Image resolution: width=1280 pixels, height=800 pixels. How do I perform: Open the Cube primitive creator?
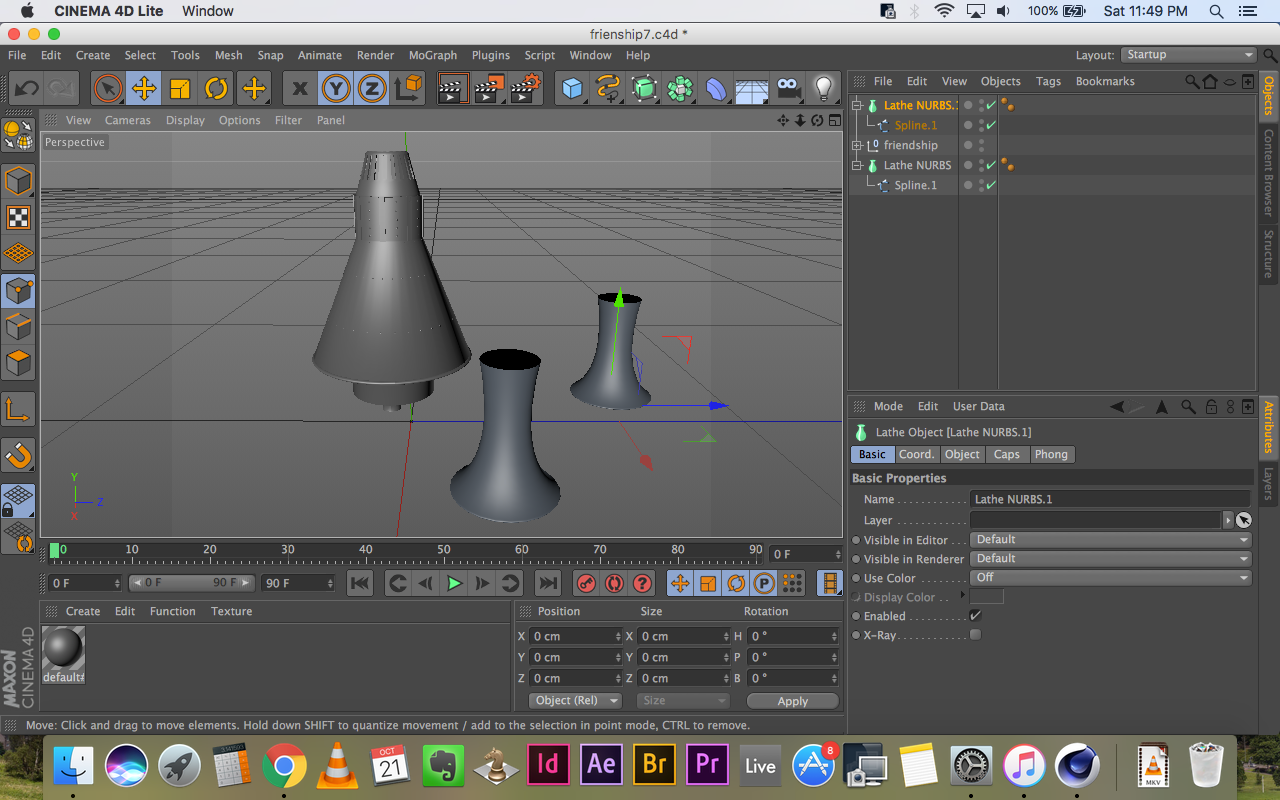[572, 89]
